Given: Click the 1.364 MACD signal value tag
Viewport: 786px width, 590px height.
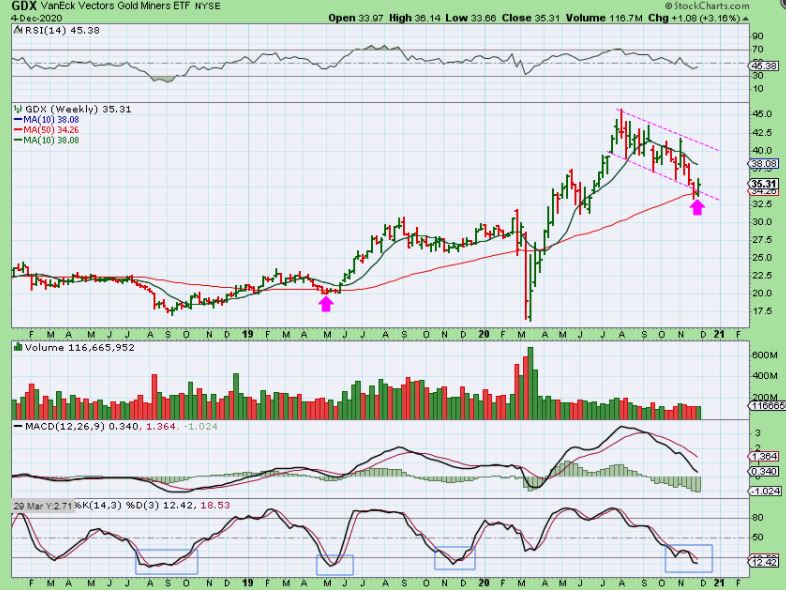Looking at the screenshot, I should coord(764,456).
